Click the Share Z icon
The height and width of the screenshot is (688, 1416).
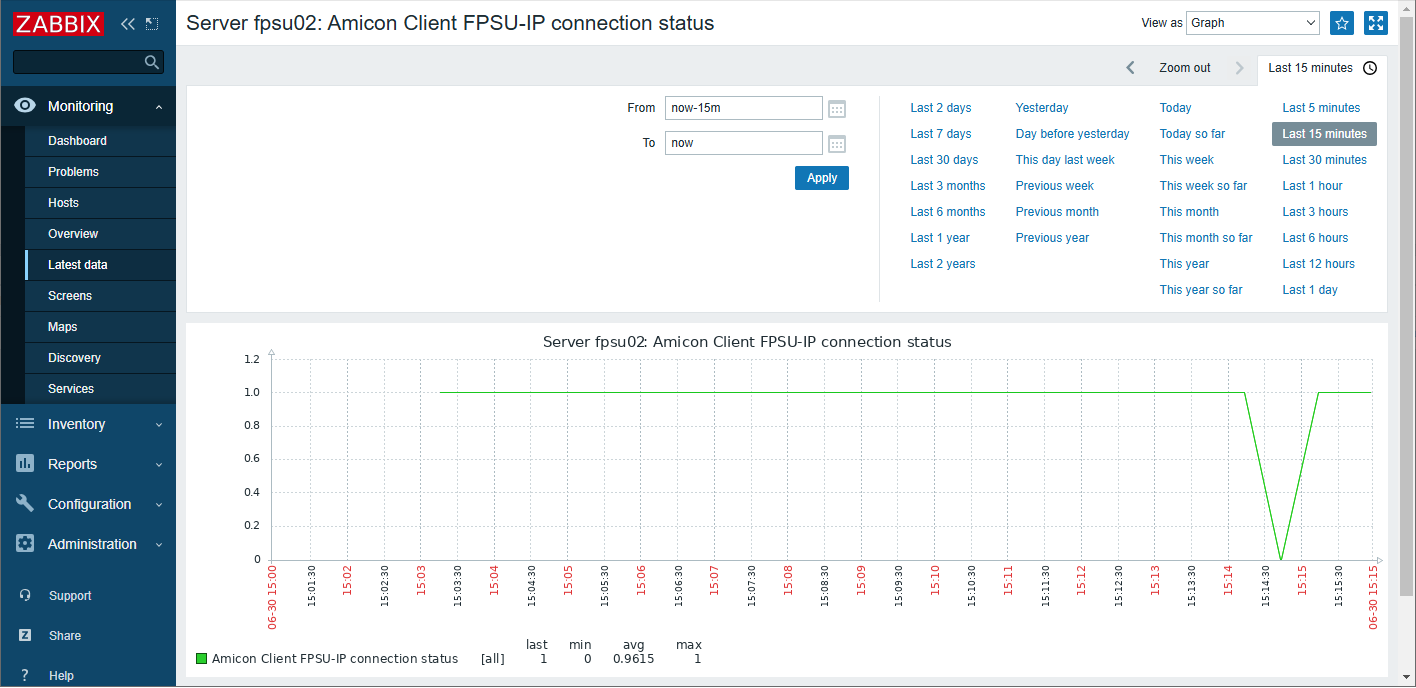[25, 636]
